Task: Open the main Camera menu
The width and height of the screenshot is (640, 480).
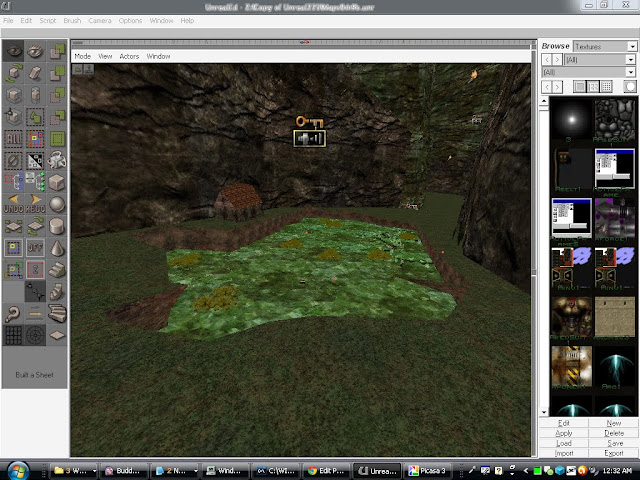Action: click(100, 20)
